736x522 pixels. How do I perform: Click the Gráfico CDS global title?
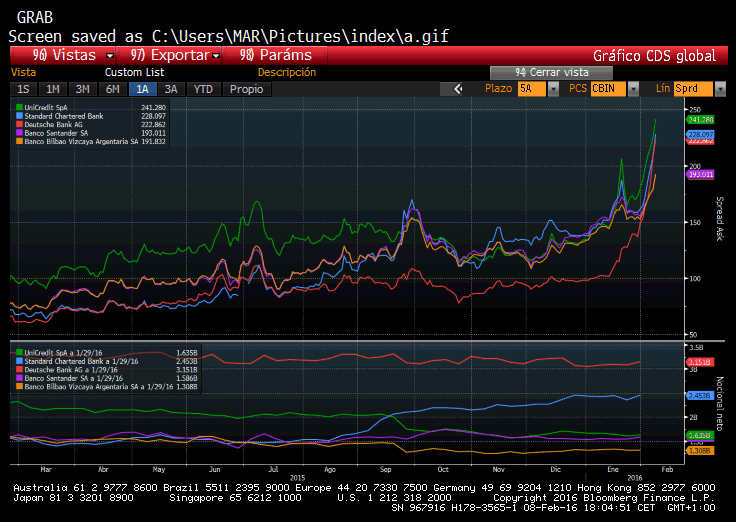coord(654,56)
